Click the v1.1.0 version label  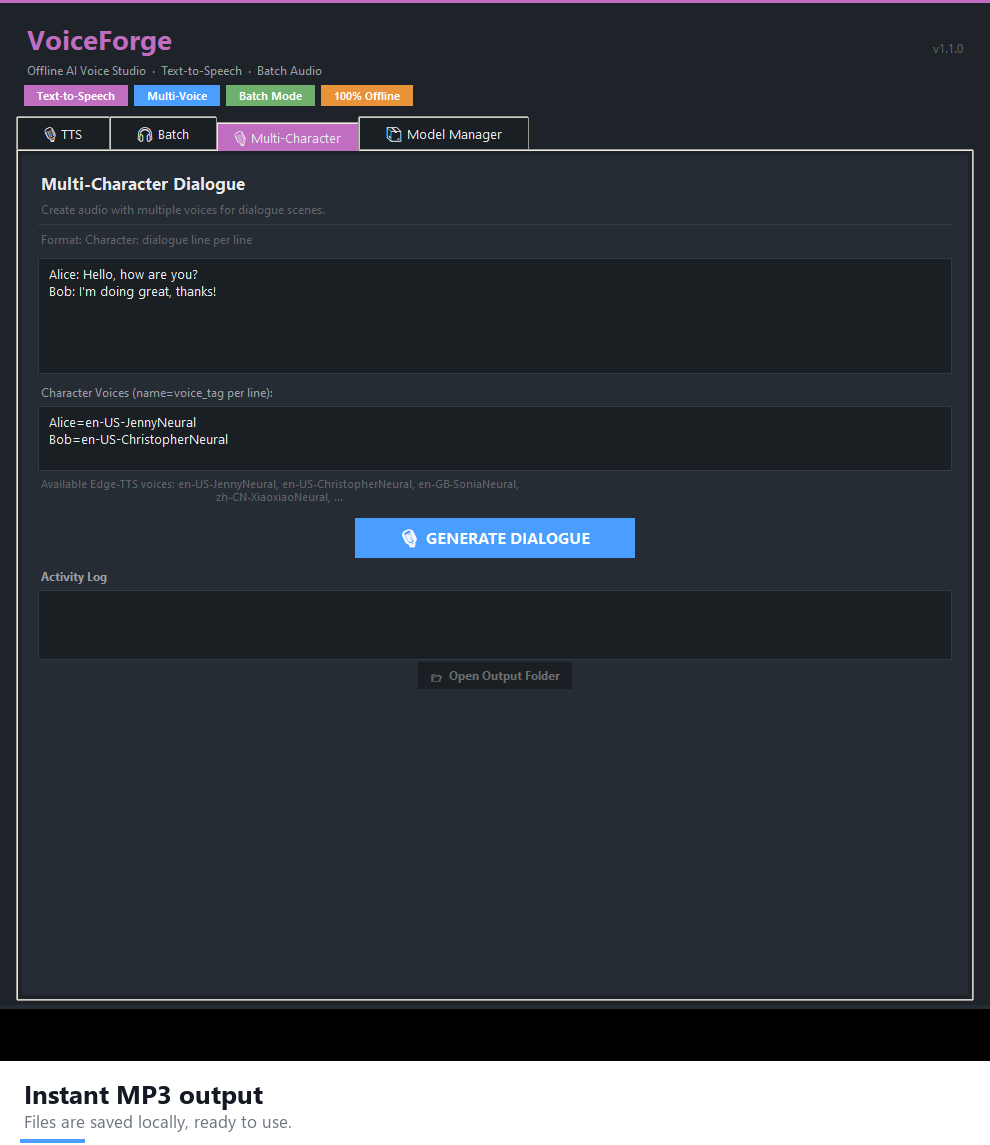click(948, 49)
